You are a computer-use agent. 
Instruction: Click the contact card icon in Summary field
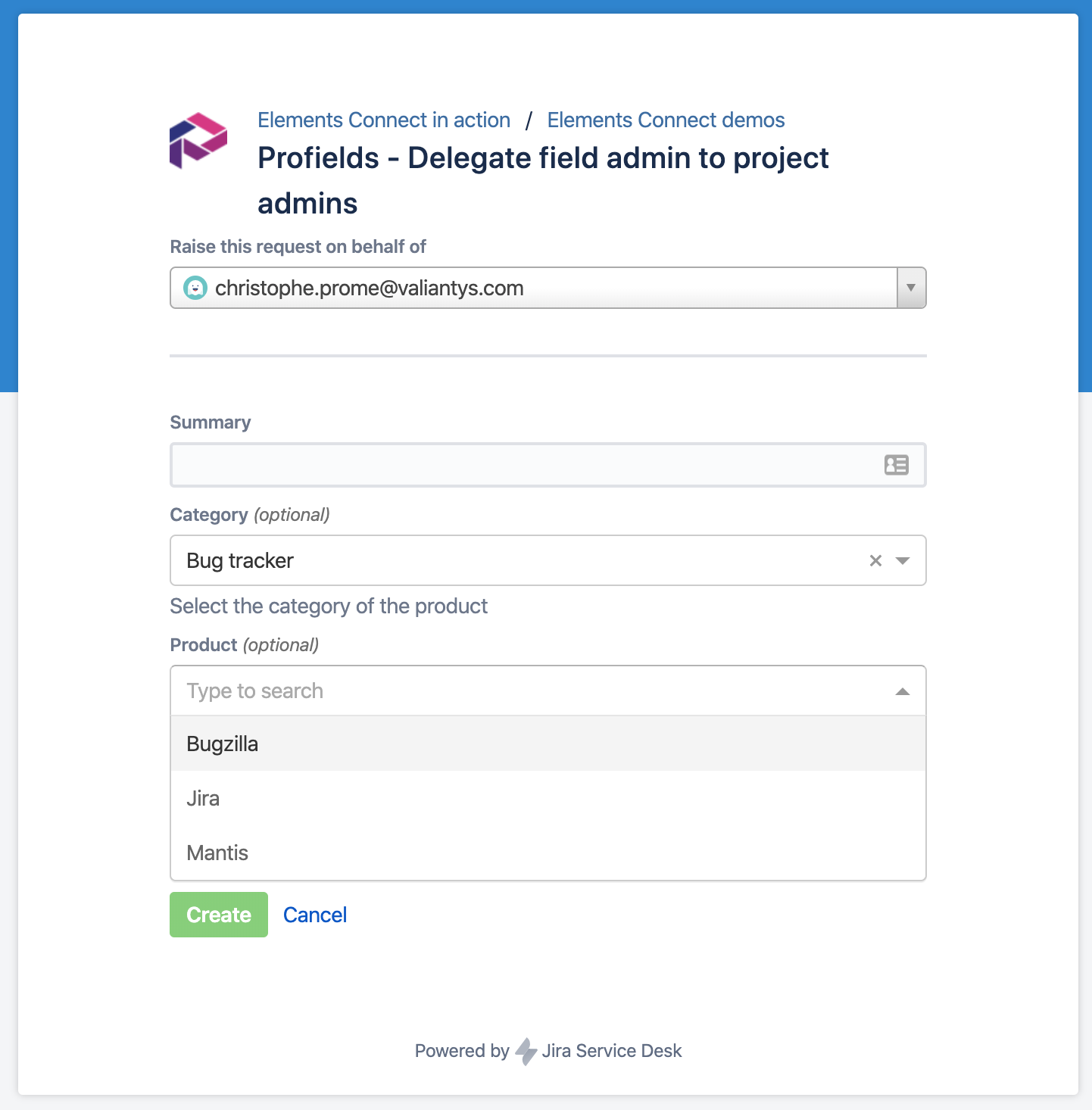tap(896, 465)
